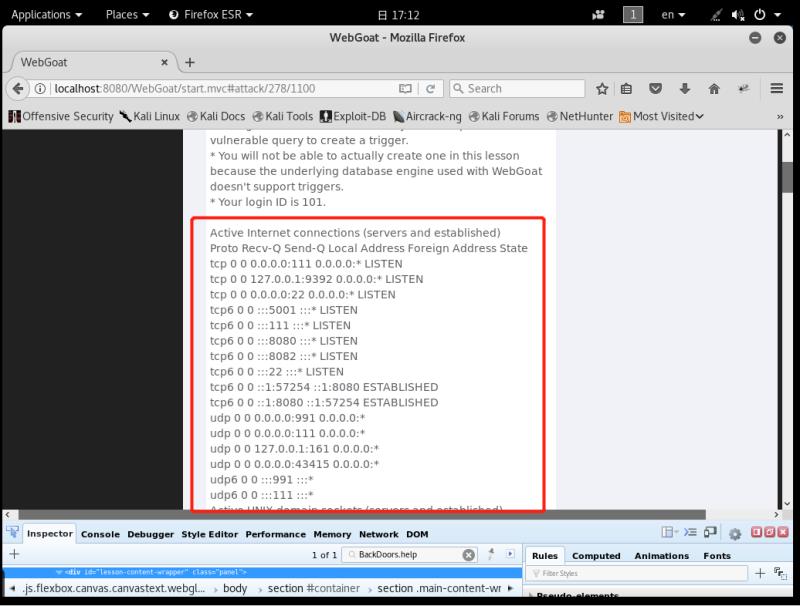Image resolution: width=800 pixels, height=606 pixels.
Task: Open the Aircrack-ng bookmark
Action: [428, 116]
